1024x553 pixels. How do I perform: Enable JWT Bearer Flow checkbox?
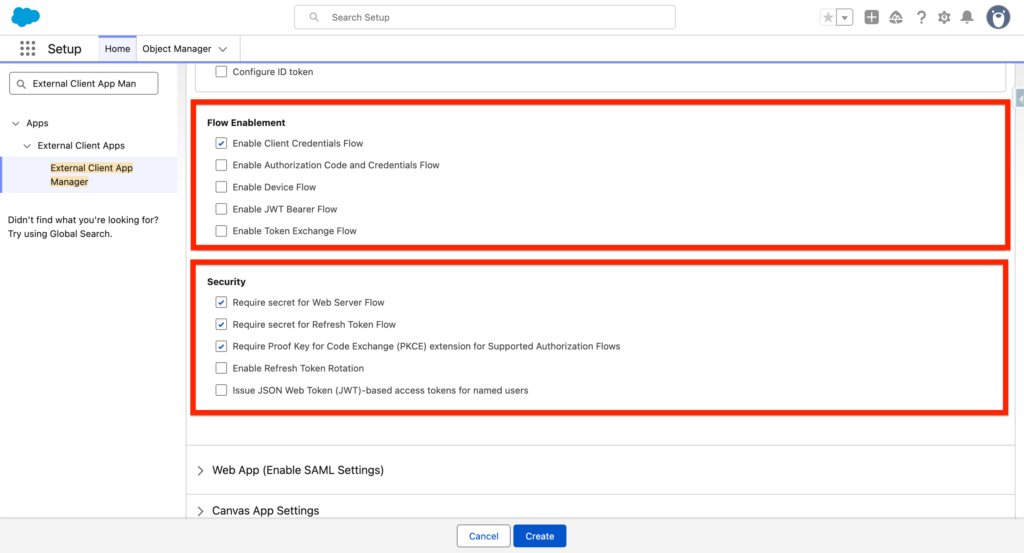coord(221,209)
